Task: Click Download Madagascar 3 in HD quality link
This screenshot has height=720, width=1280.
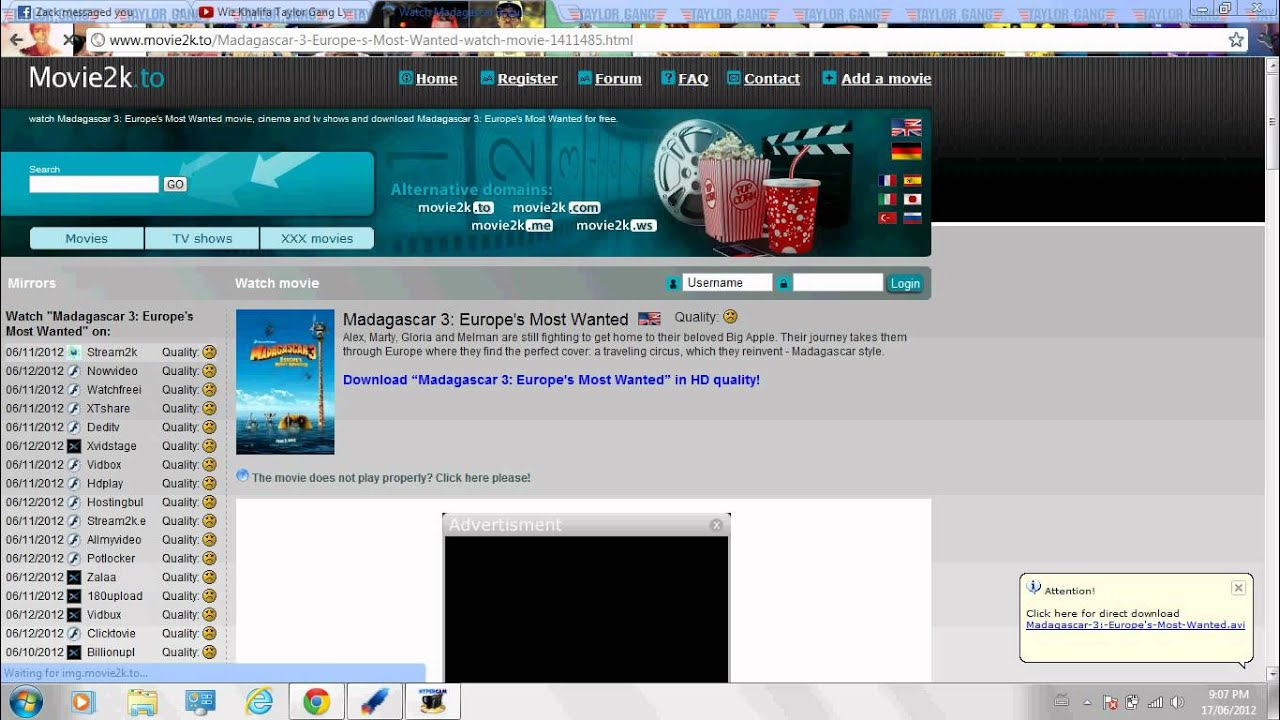Action: (x=551, y=380)
